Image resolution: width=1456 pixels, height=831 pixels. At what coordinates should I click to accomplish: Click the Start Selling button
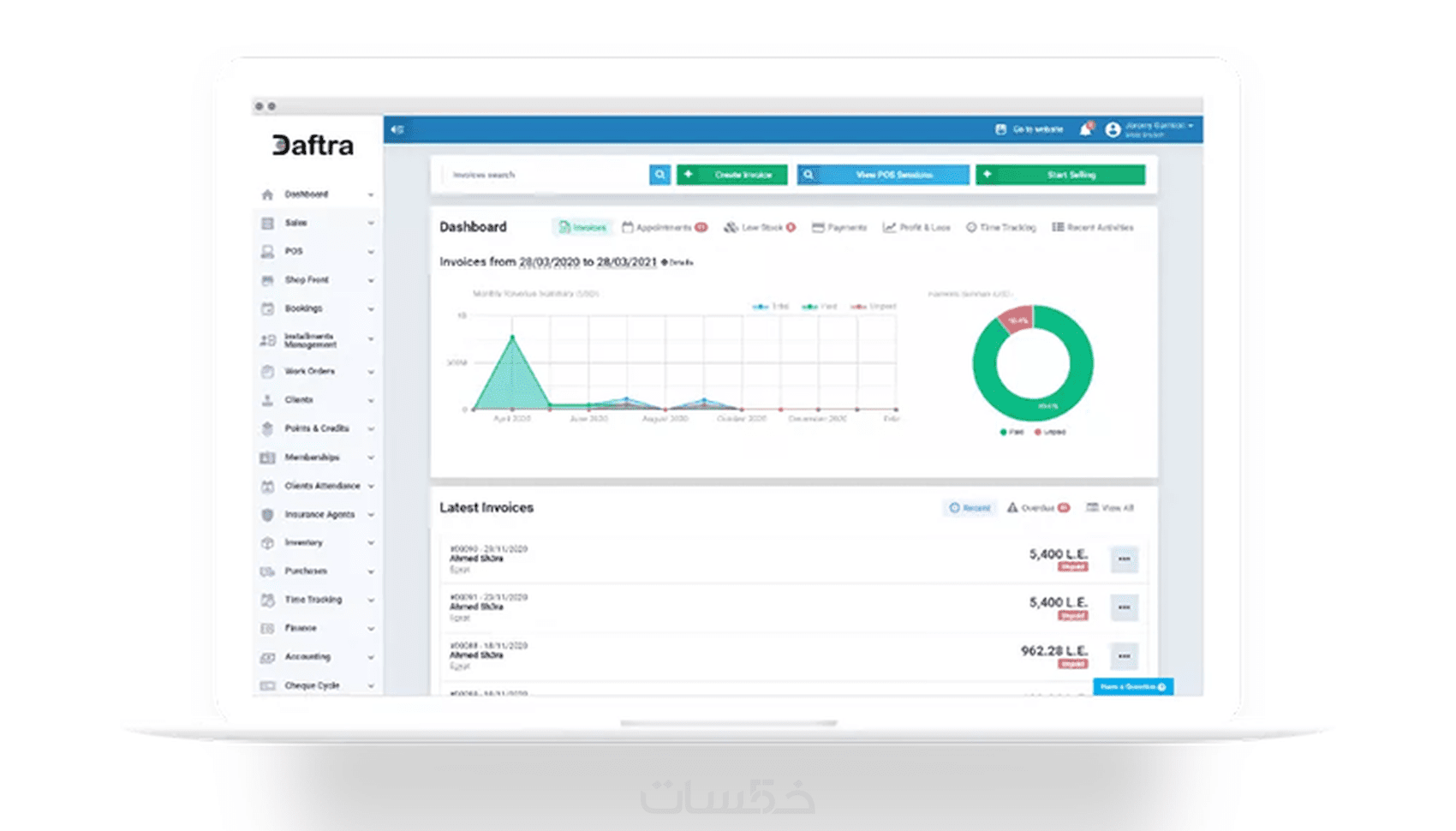point(1060,175)
